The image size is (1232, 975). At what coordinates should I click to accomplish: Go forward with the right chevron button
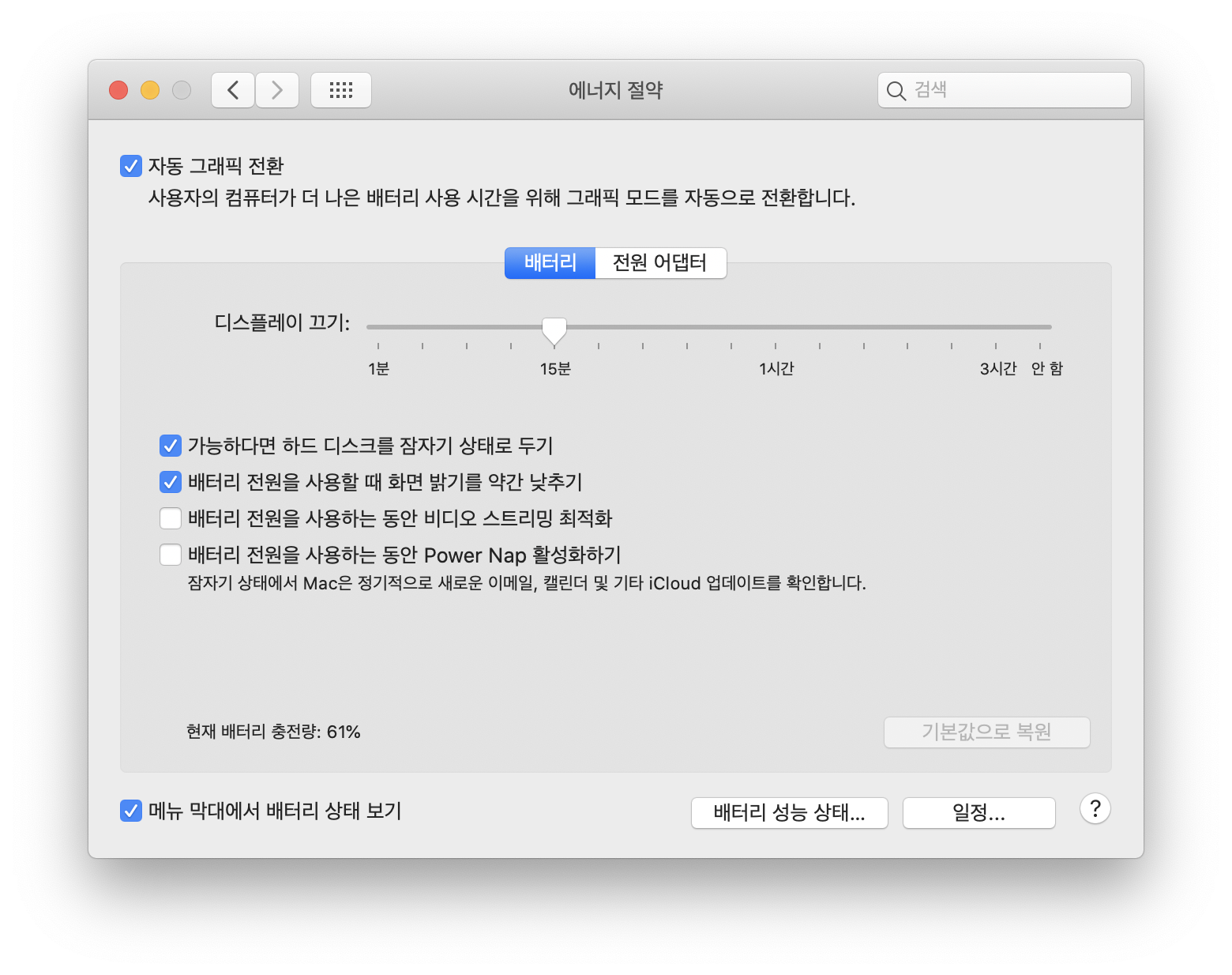277,90
